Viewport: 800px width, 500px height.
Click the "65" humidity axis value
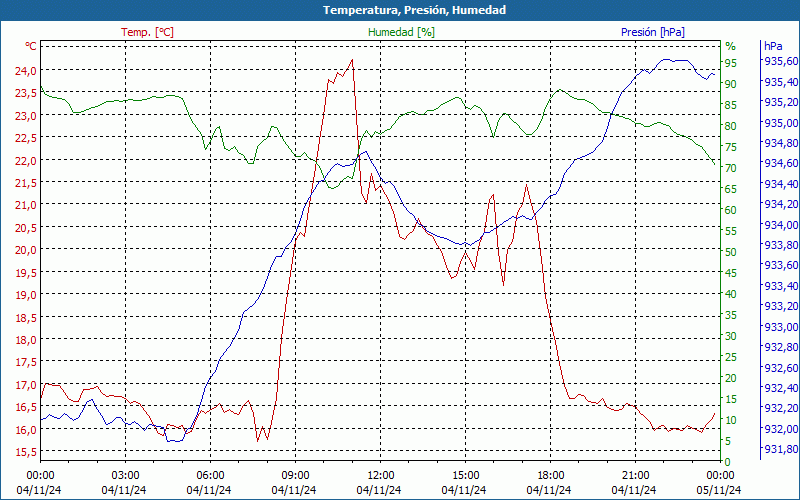point(731,189)
